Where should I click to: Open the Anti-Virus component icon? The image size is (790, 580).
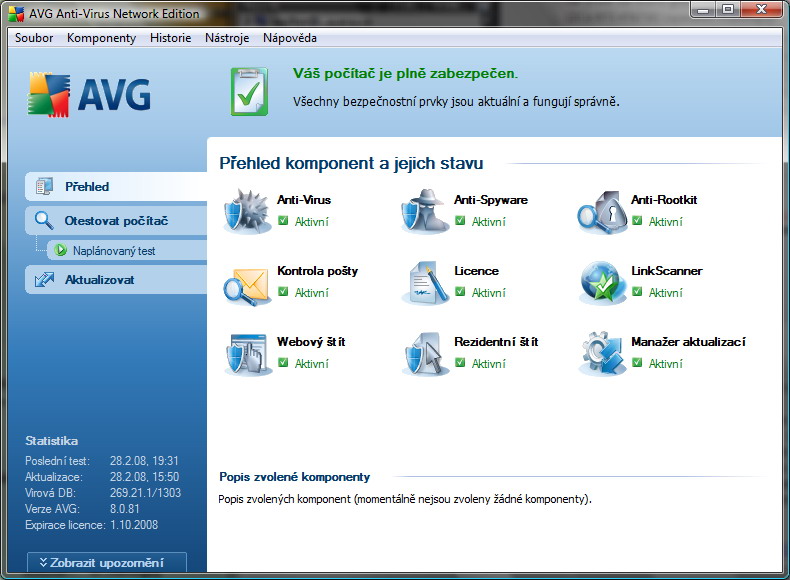click(x=247, y=212)
